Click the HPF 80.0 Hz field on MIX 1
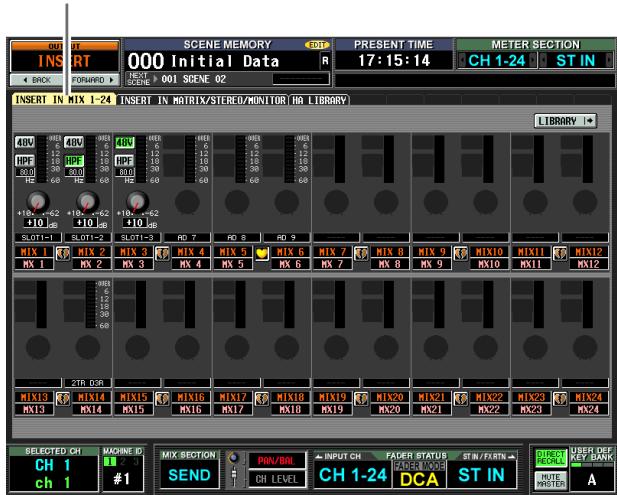Image resolution: width=617 pixels, height=495 pixels. (25, 172)
